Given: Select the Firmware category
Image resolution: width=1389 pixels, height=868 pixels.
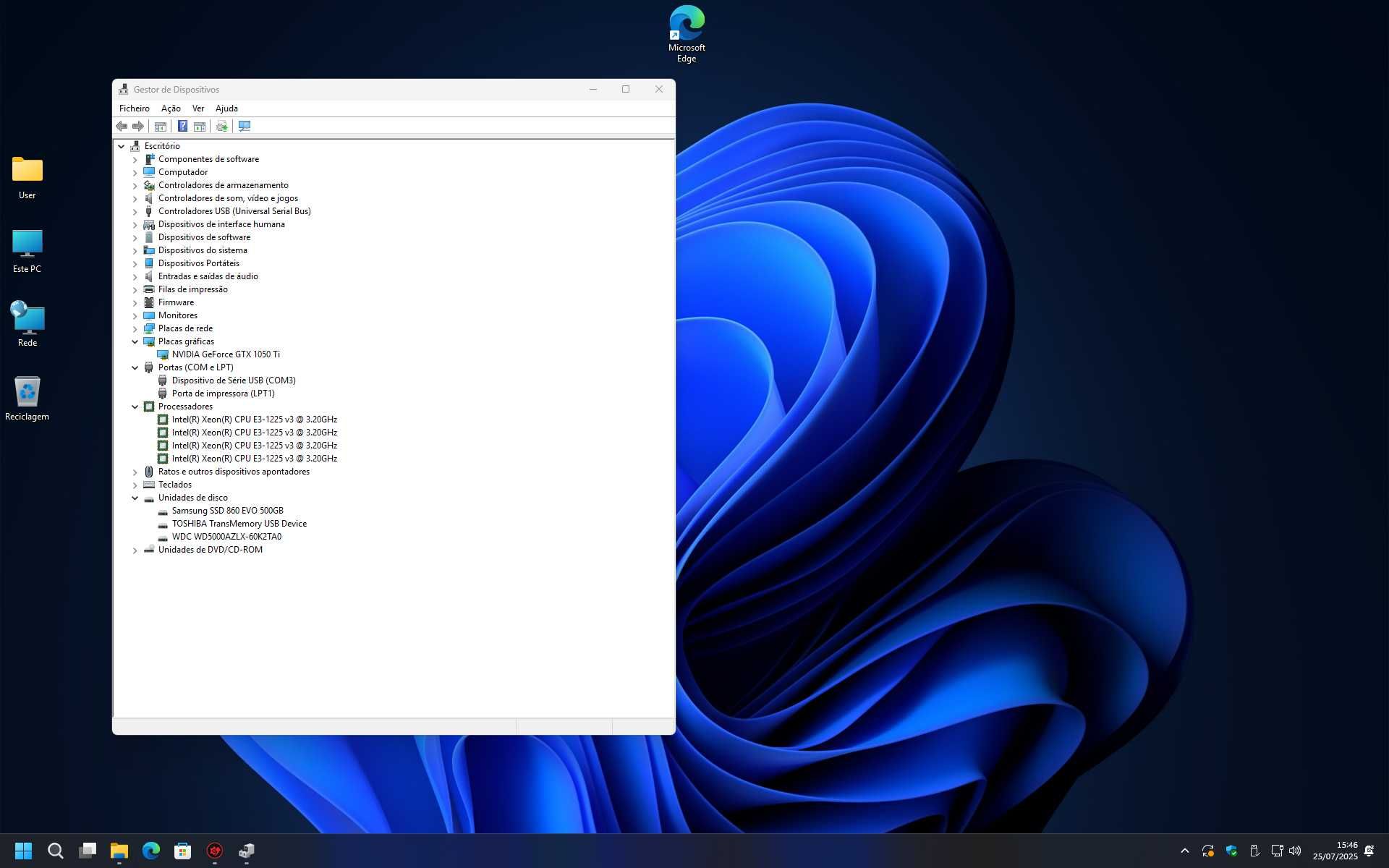Looking at the screenshot, I should (176, 302).
